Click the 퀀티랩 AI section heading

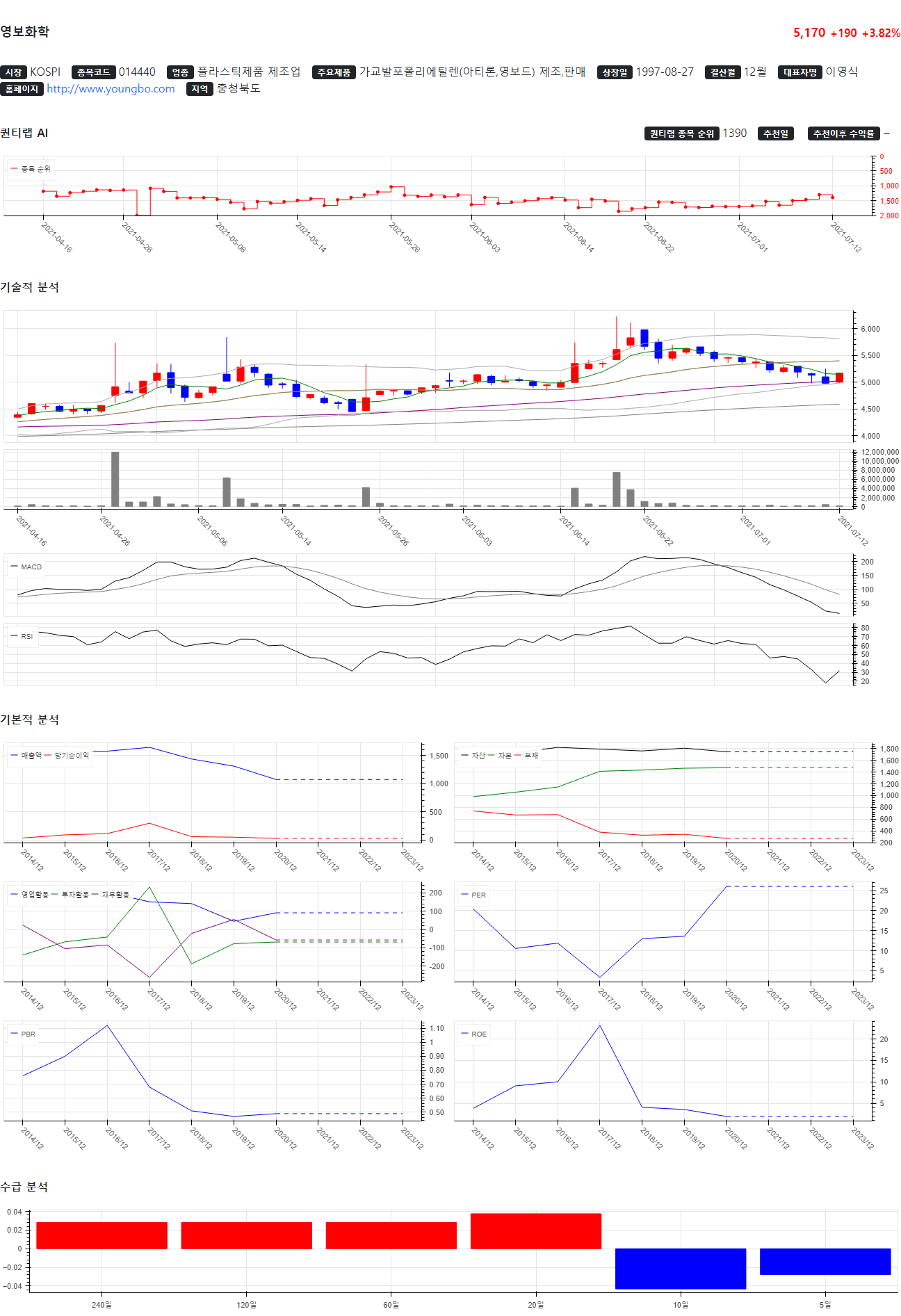point(24,133)
